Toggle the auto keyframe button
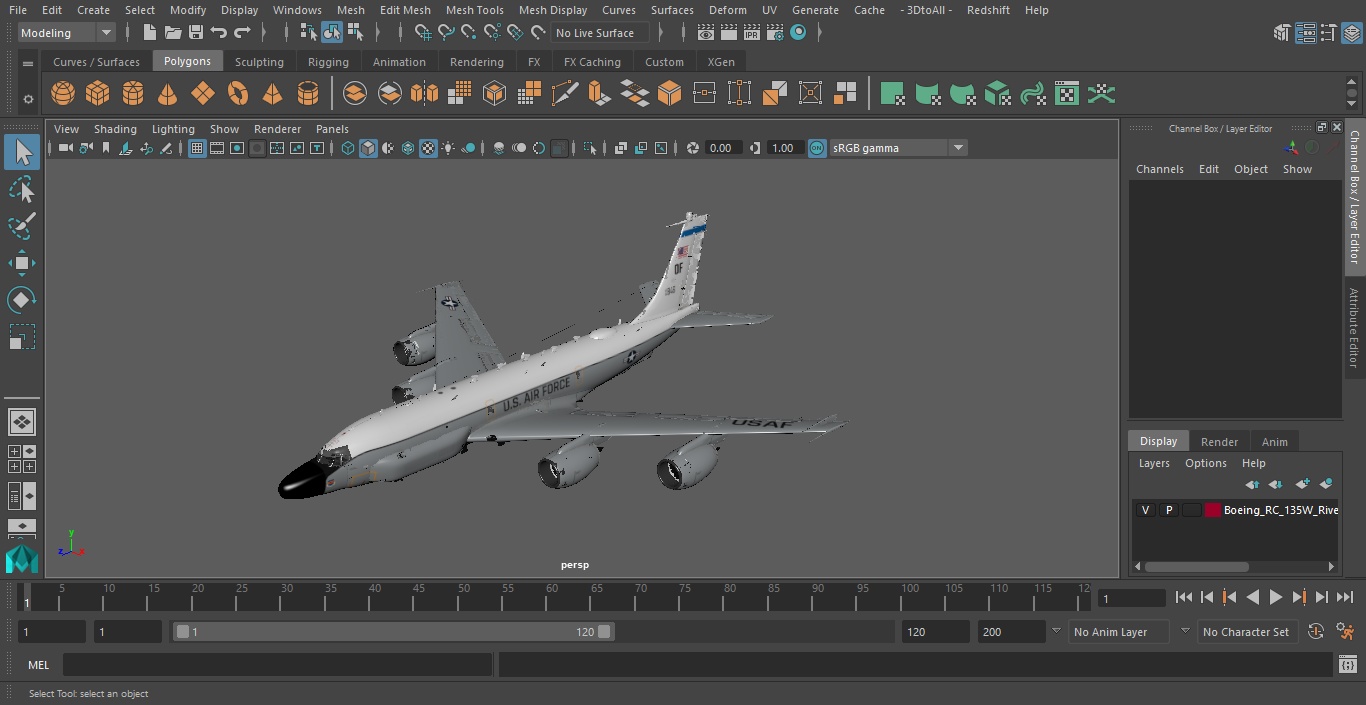The image size is (1366, 705). point(1316,632)
